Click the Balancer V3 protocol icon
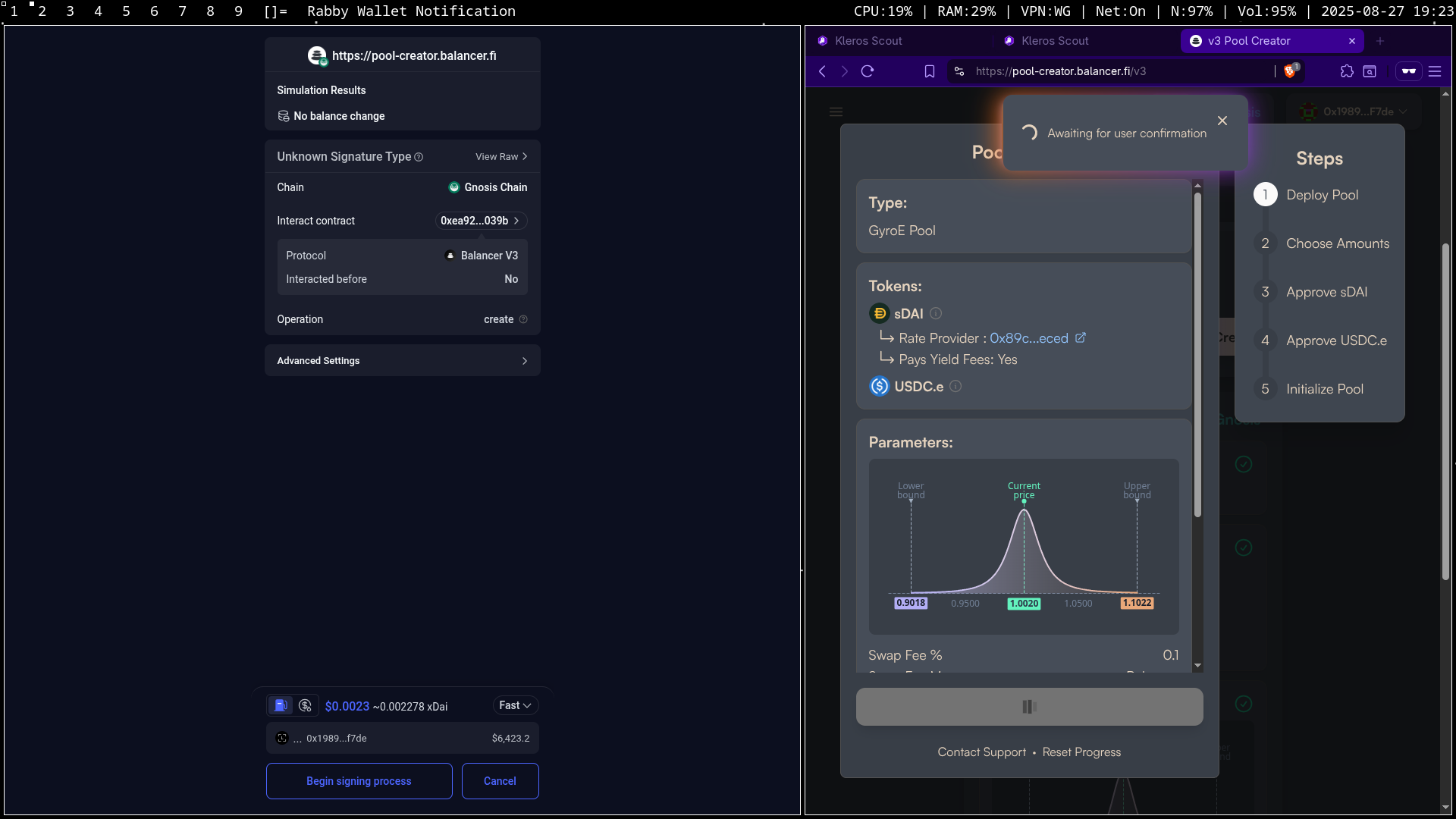1456x819 pixels. (450, 256)
